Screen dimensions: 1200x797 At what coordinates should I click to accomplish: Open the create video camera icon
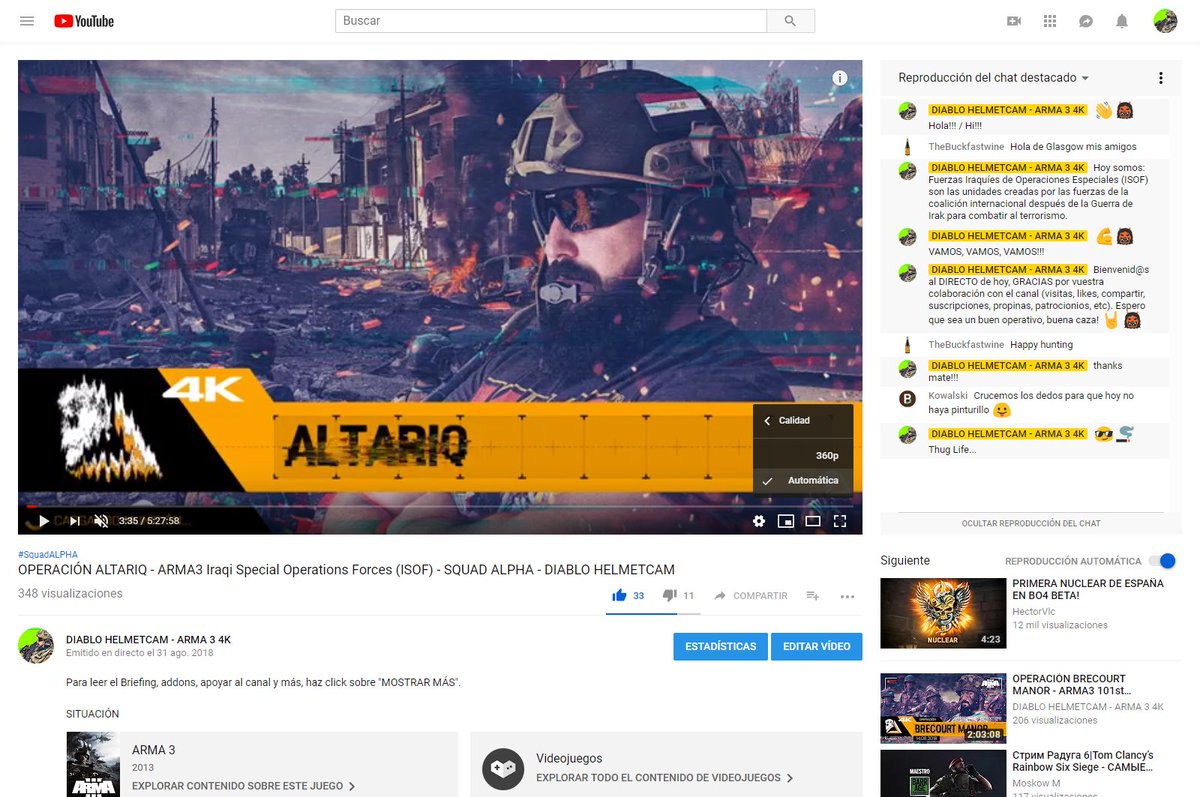[x=1014, y=21]
